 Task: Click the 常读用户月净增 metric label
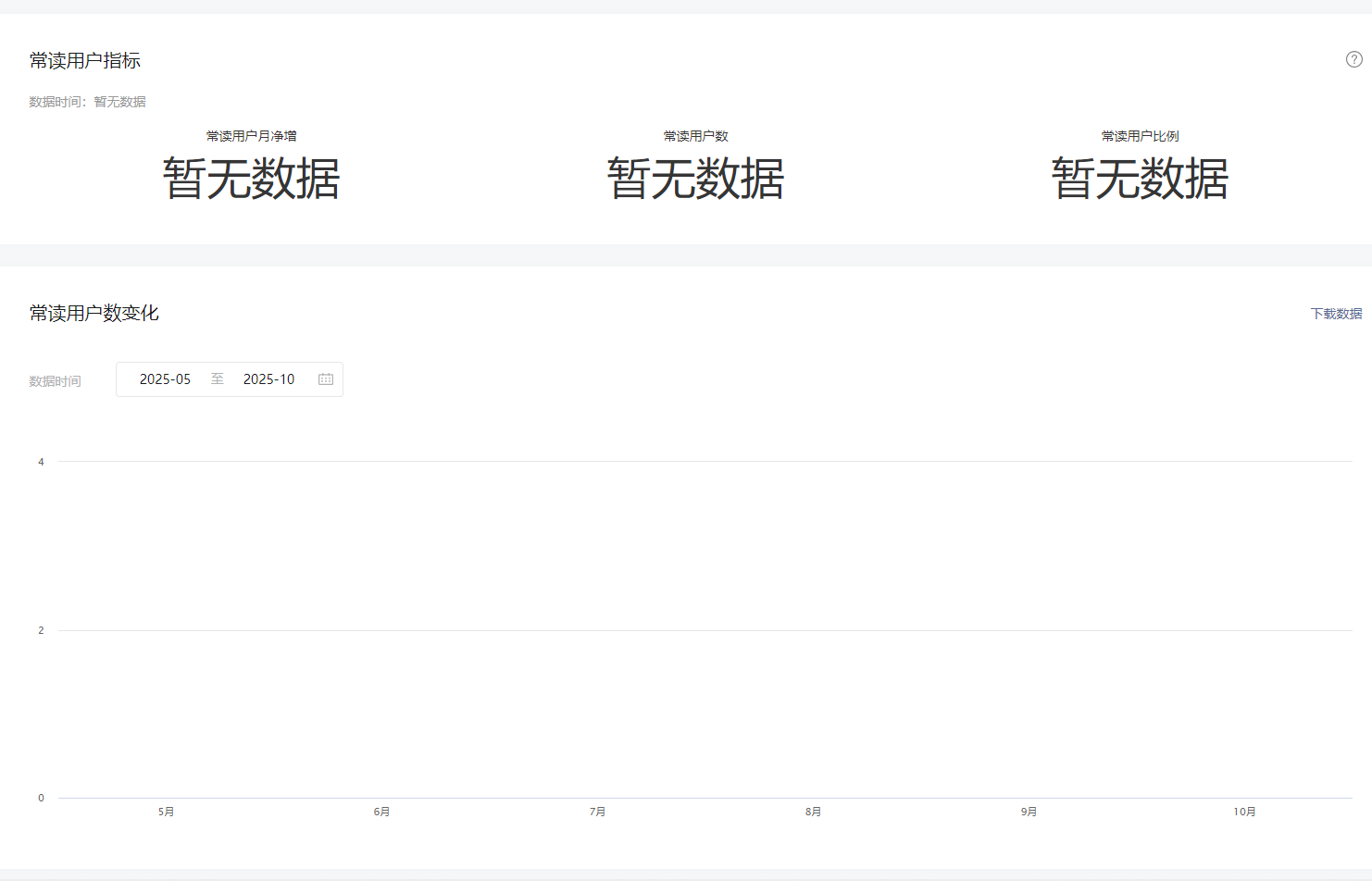point(251,136)
